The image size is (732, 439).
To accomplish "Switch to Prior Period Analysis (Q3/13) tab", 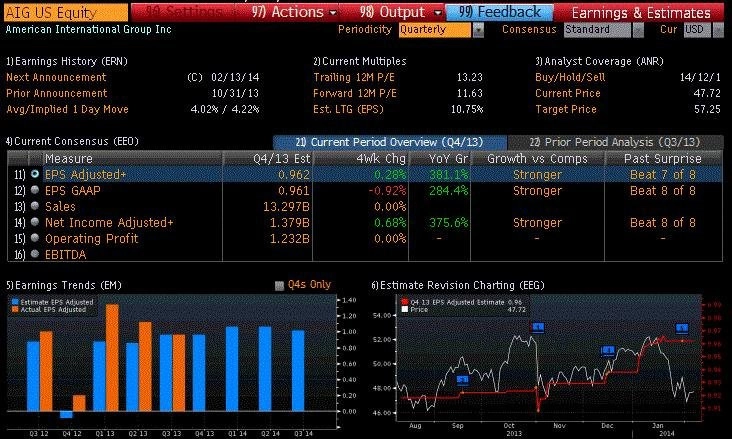I will 615,142.
